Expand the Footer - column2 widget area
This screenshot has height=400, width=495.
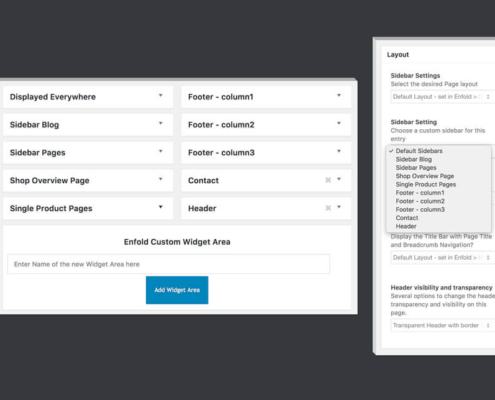[x=339, y=123]
